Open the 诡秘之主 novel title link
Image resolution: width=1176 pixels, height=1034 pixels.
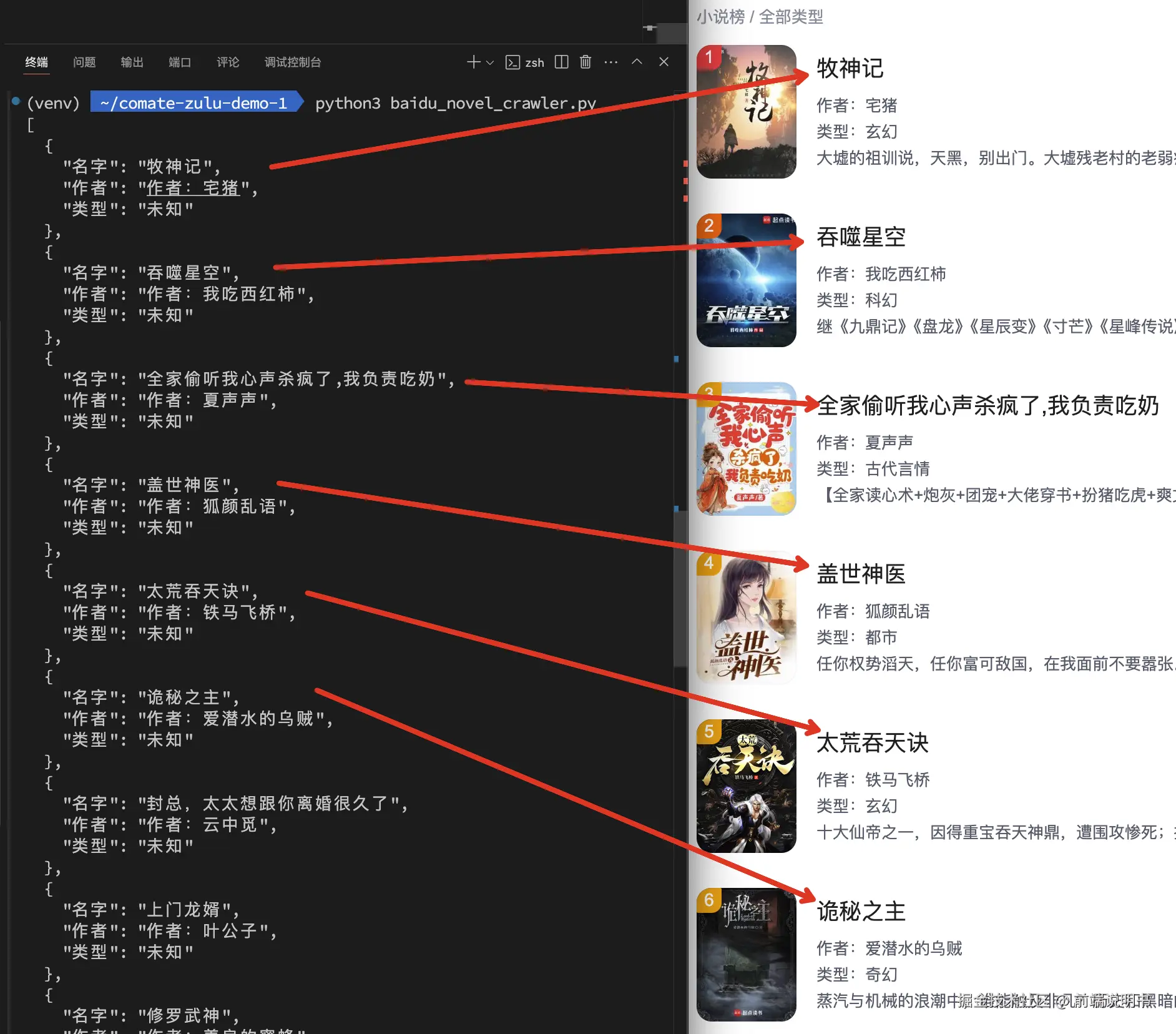(861, 911)
